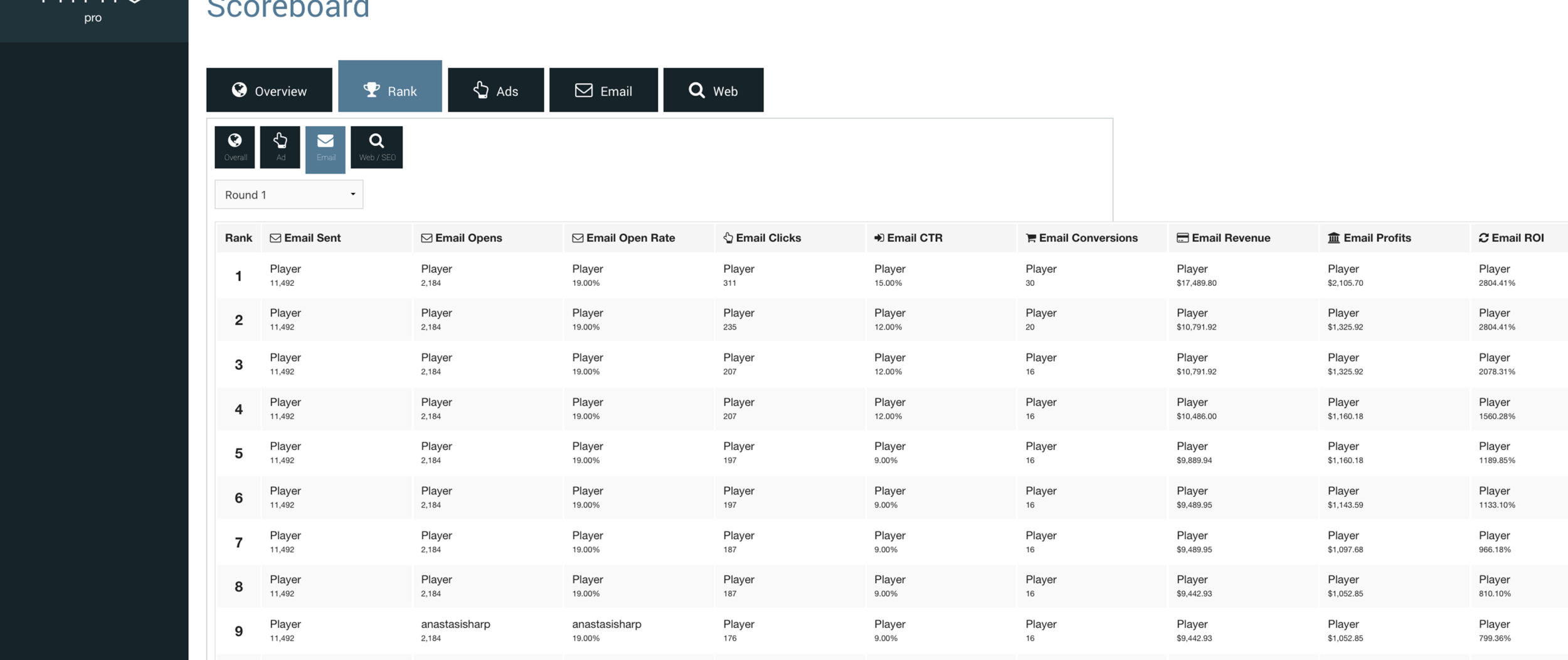Click the globe icon on Overview tab
1568x660 pixels.
(239, 90)
